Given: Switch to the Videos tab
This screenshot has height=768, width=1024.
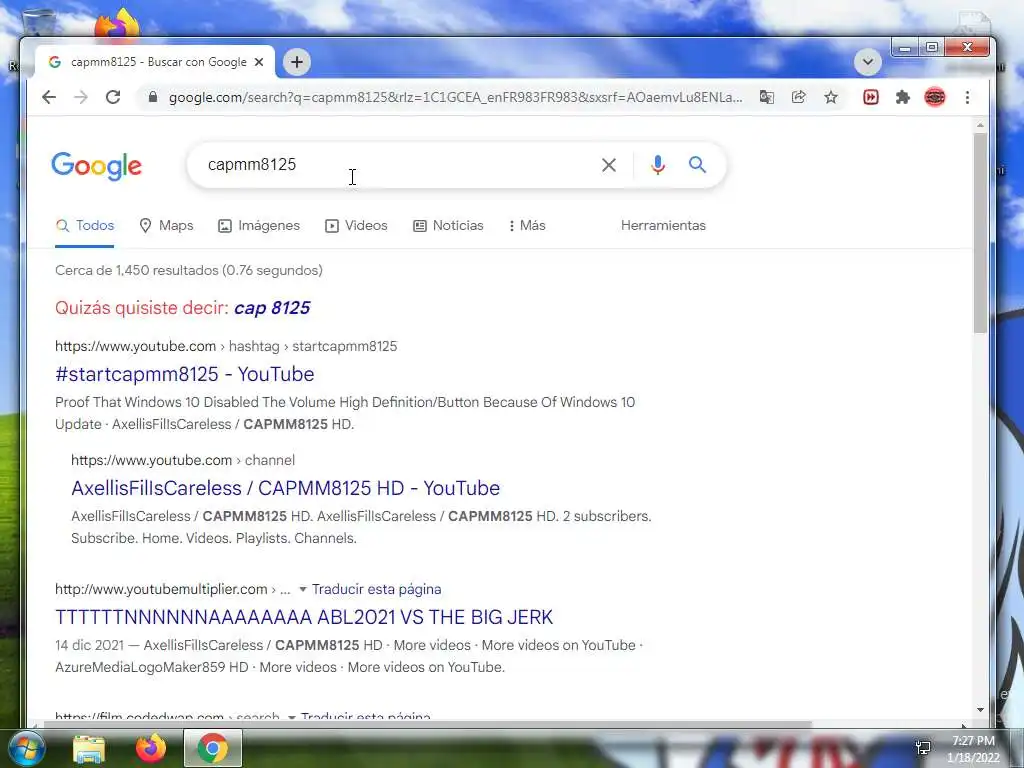Looking at the screenshot, I should point(356,225).
